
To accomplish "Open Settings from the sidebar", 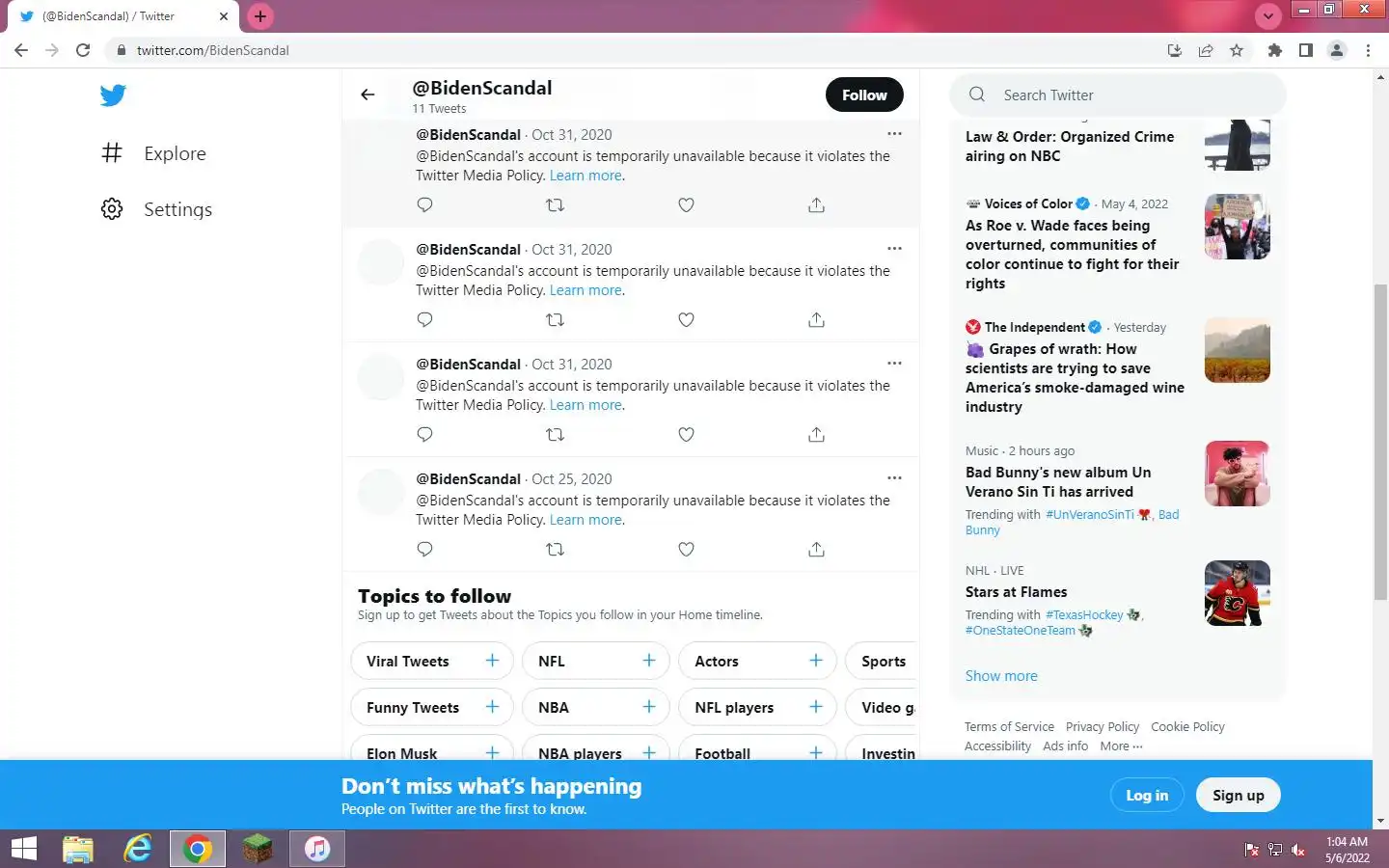I will (x=156, y=209).
